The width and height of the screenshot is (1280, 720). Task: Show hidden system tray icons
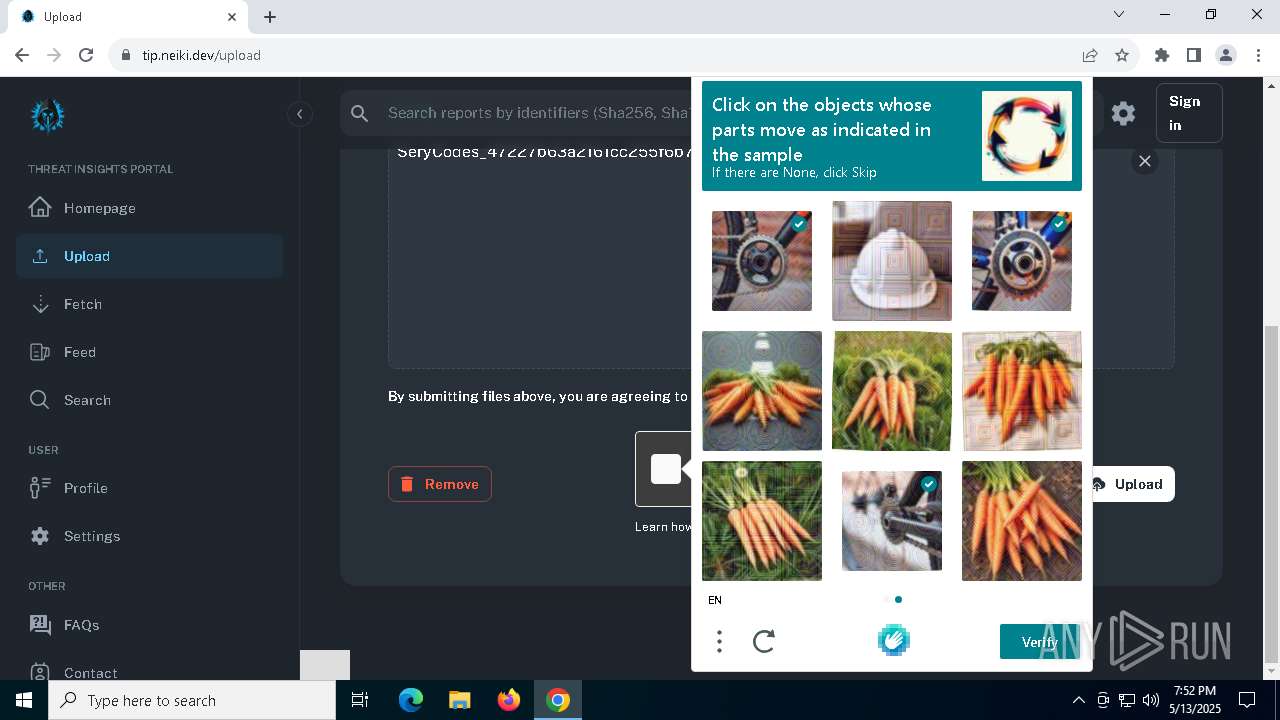point(1078,700)
